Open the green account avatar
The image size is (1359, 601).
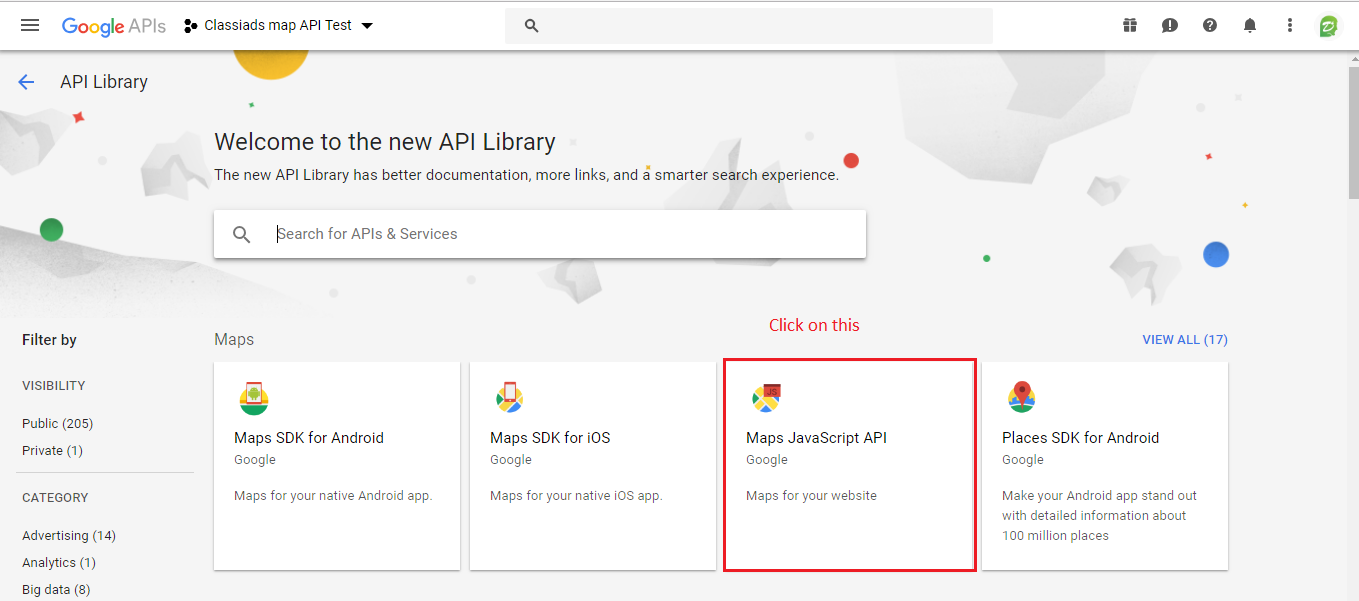(1328, 26)
